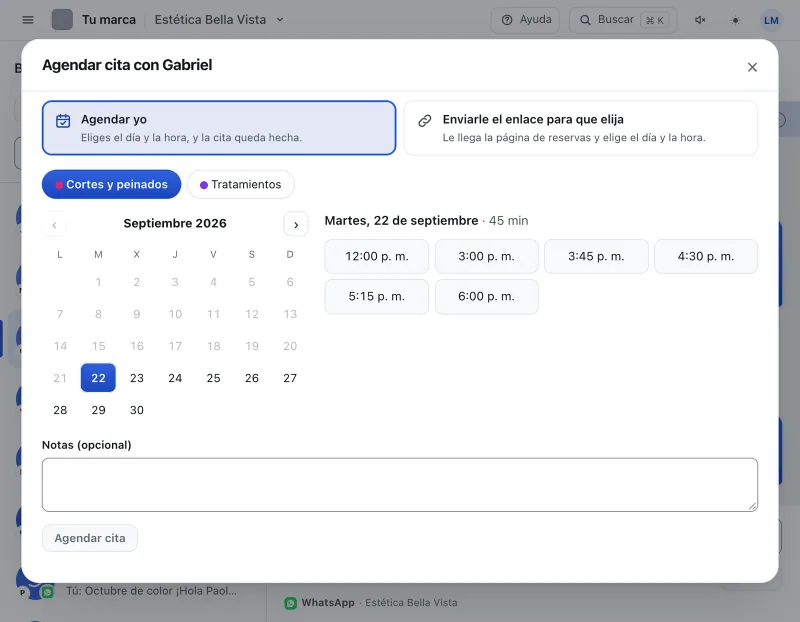Select day 29 in the calendar

point(98,410)
